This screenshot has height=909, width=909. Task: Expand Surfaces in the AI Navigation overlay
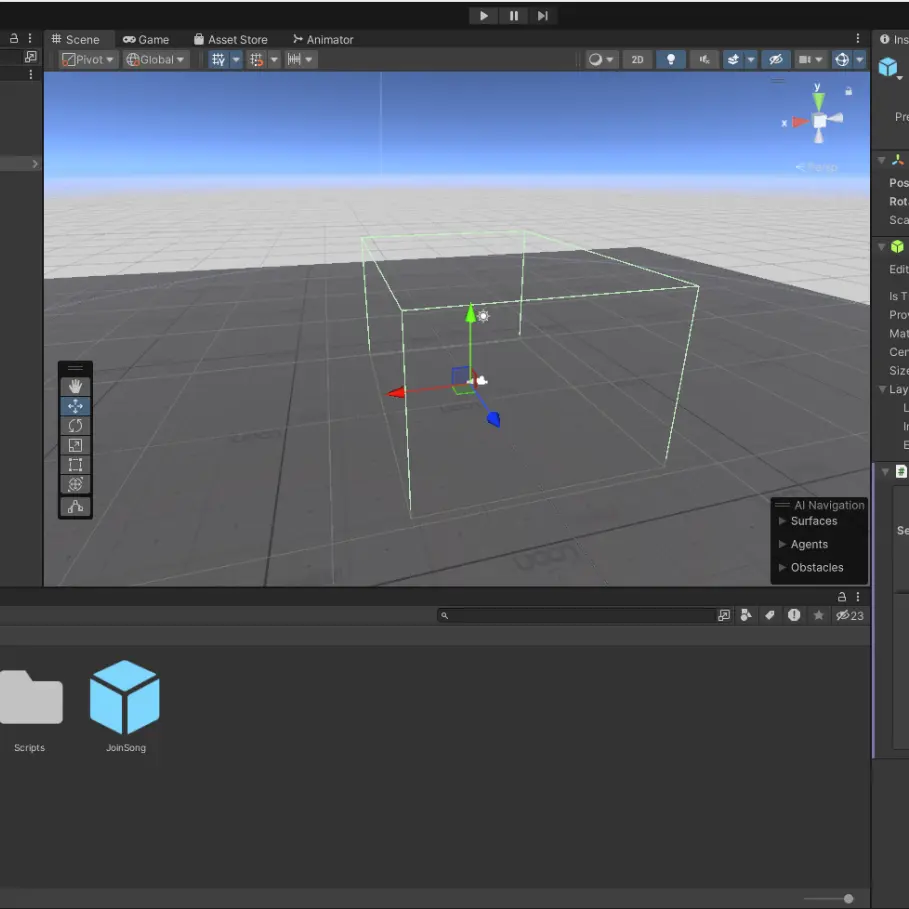click(x=813, y=521)
